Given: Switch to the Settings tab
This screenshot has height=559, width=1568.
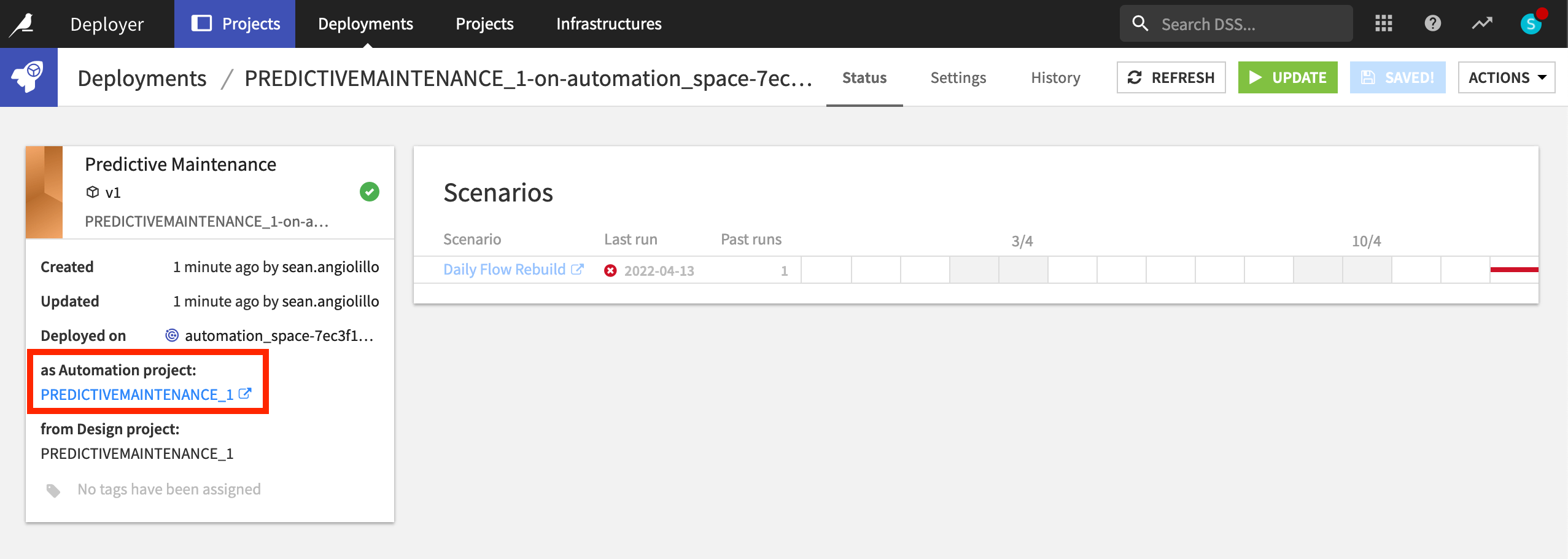Looking at the screenshot, I should tap(958, 77).
